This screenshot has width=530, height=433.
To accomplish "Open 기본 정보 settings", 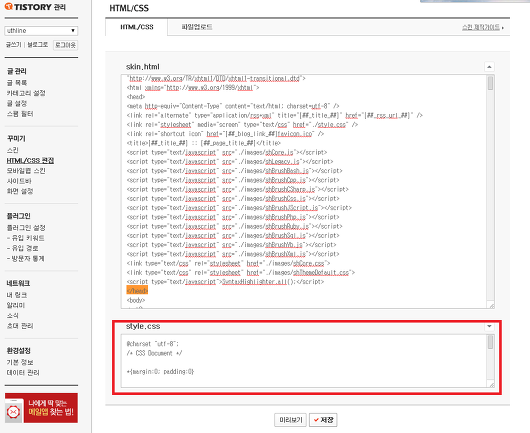I will pyautogui.click(x=20, y=362).
